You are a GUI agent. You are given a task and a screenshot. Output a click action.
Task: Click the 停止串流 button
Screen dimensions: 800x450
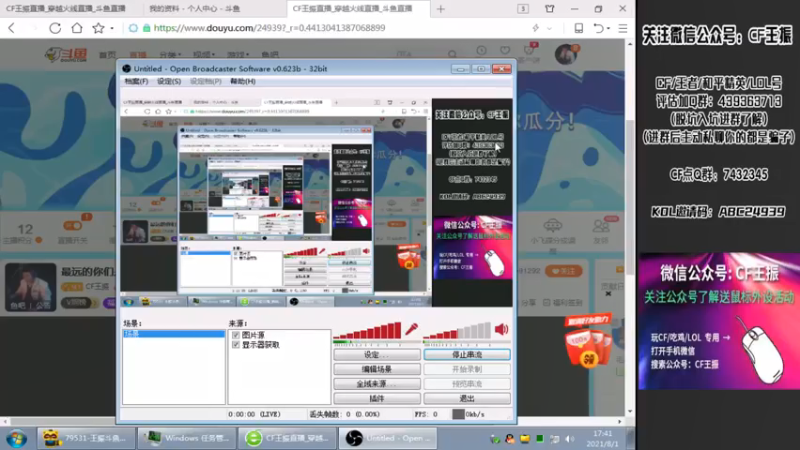pos(467,355)
